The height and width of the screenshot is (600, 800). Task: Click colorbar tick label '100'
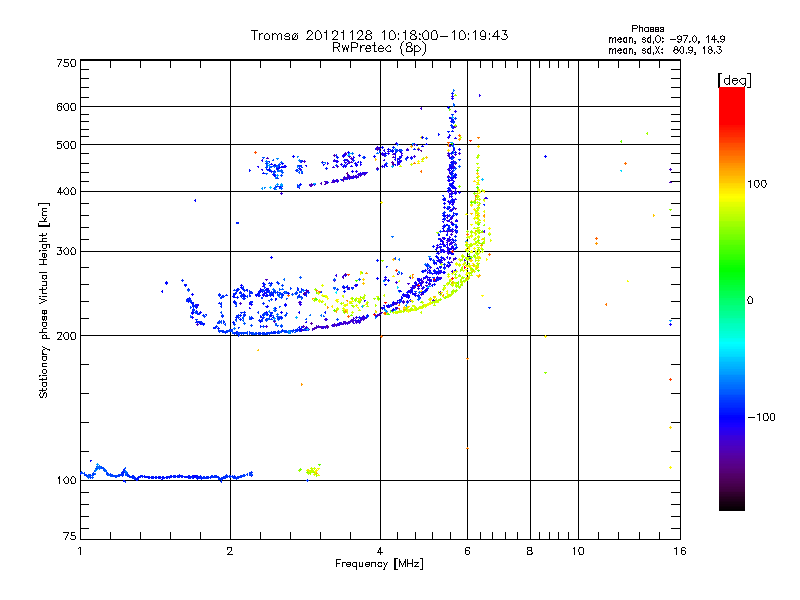click(757, 184)
